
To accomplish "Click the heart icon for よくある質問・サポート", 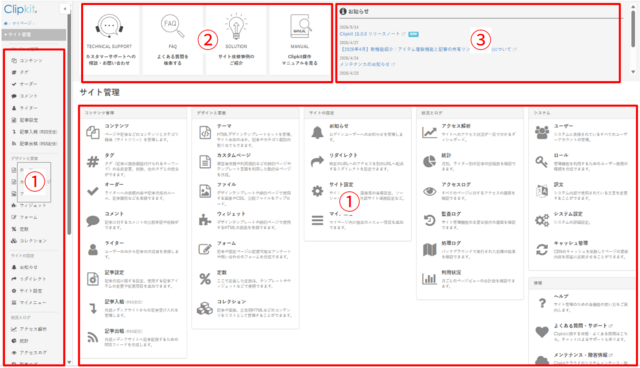I will click(542, 332).
